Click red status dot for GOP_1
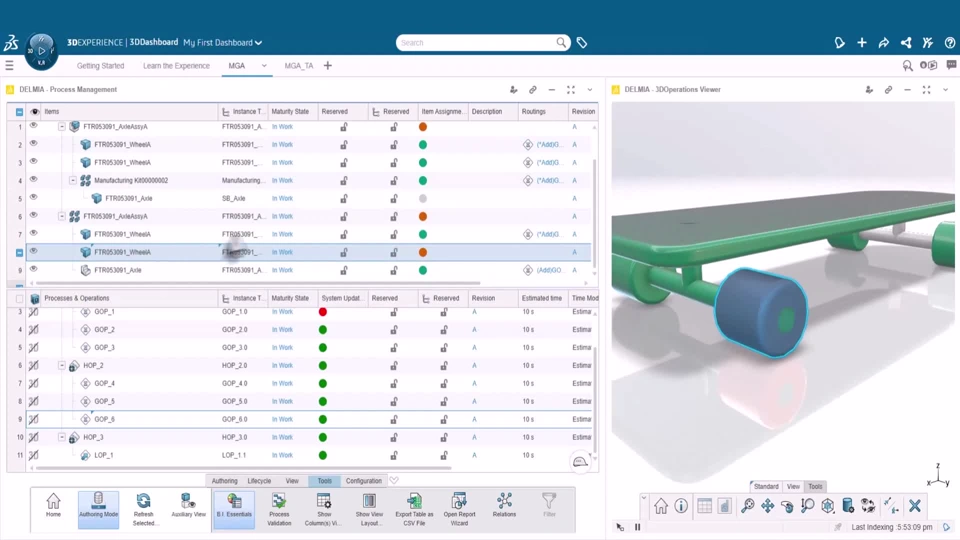 [x=323, y=312]
